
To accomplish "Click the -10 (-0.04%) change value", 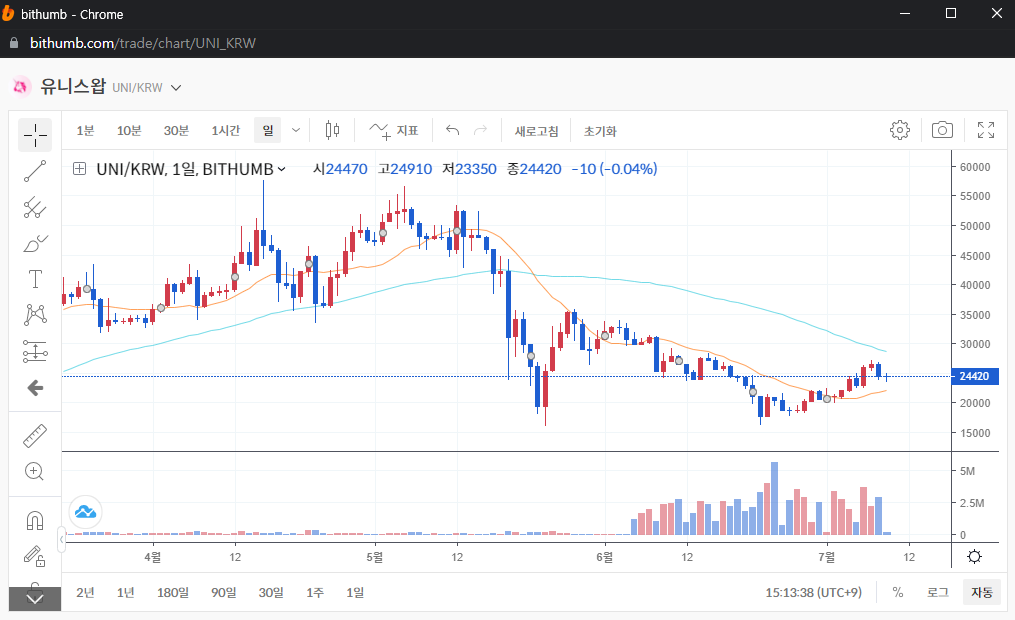I will pos(614,169).
